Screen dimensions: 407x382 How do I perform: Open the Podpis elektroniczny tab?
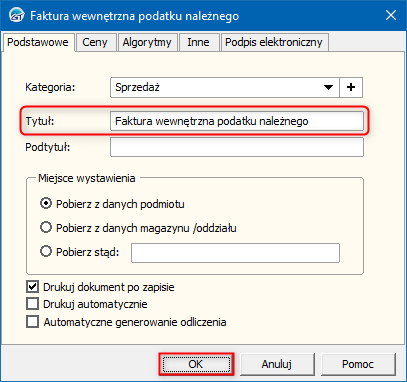[274, 42]
